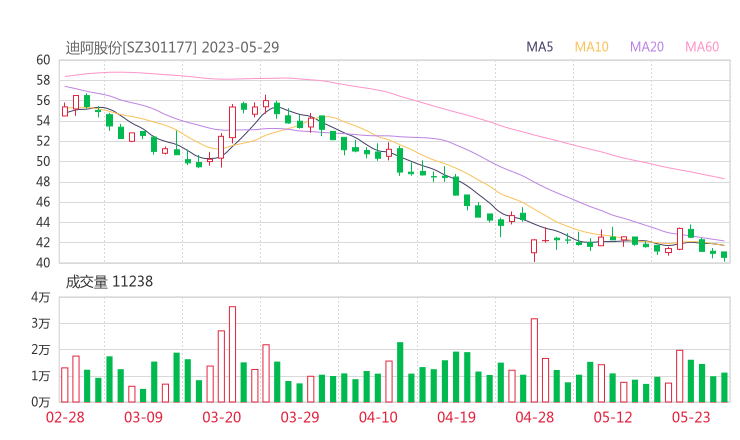Click the tallest volume bar near 03-20
This screenshot has height=440, width=740.
(x=232, y=354)
